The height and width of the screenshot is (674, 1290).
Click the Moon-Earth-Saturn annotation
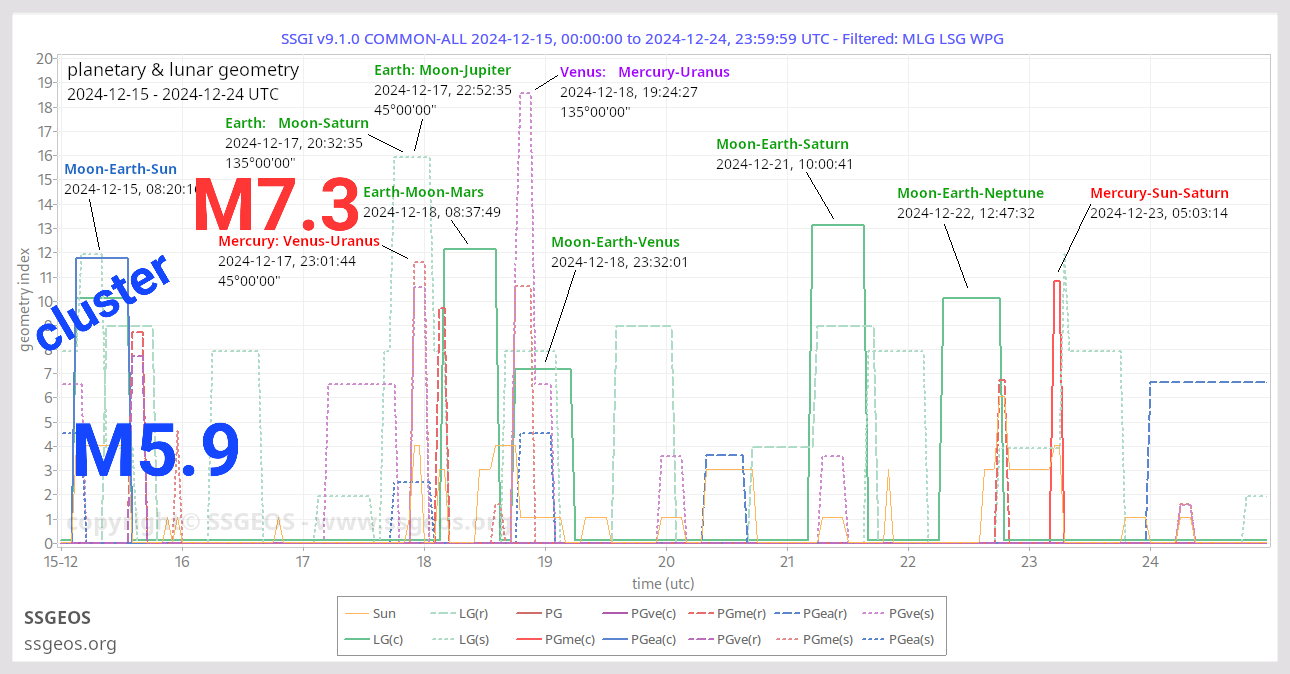(x=782, y=144)
